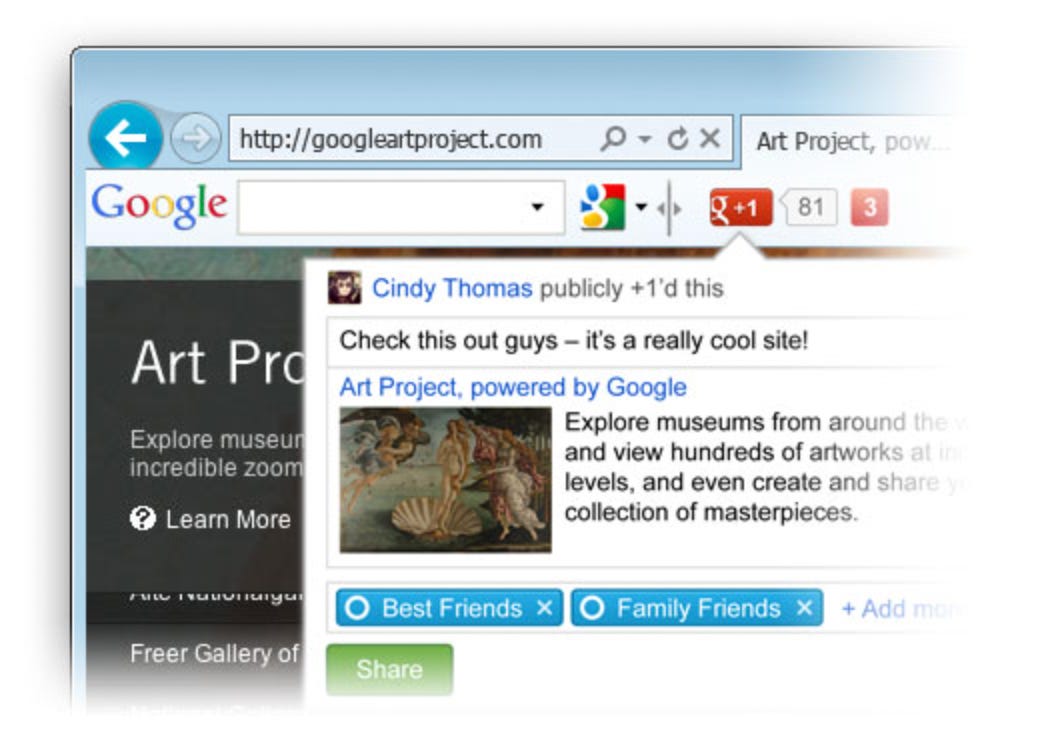Viewport: 1046px width, 730px height.
Task: Click the green Share button
Action: [x=390, y=669]
